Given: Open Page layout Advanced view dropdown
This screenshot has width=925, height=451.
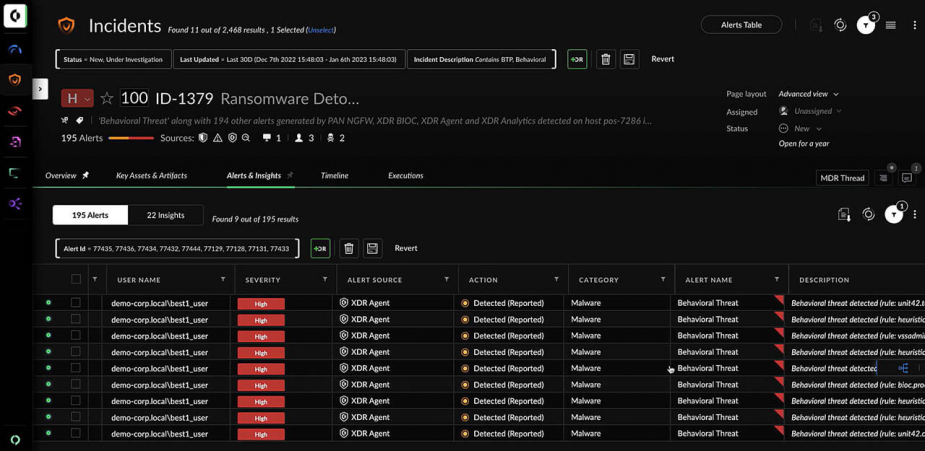Looking at the screenshot, I should 808,94.
